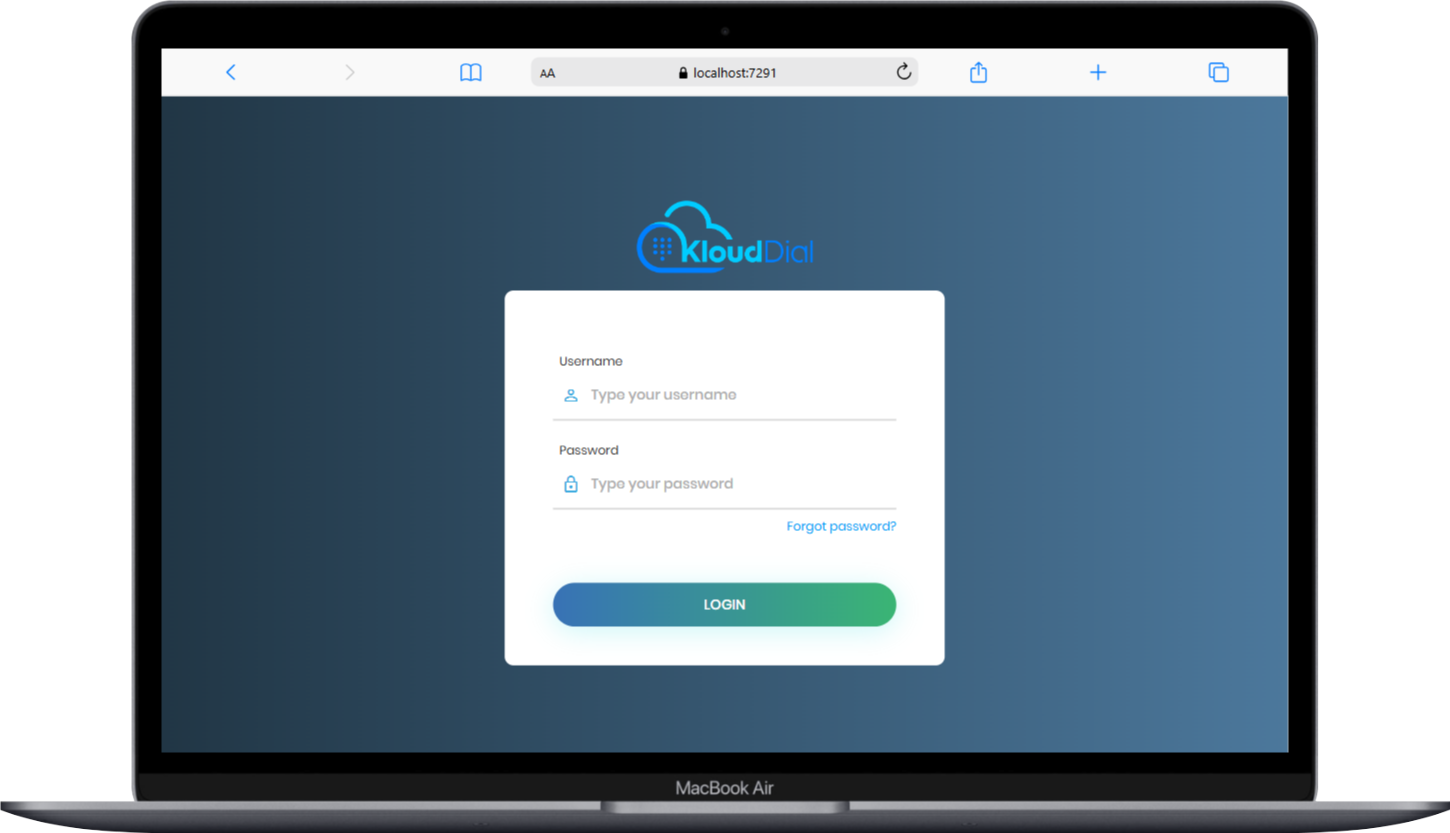Open the AA reader text options
Viewport: 1450px width, 833px height.
tap(548, 73)
